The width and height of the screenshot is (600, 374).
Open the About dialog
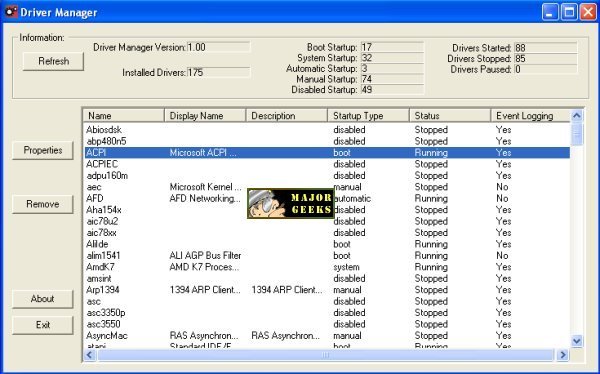(42, 299)
